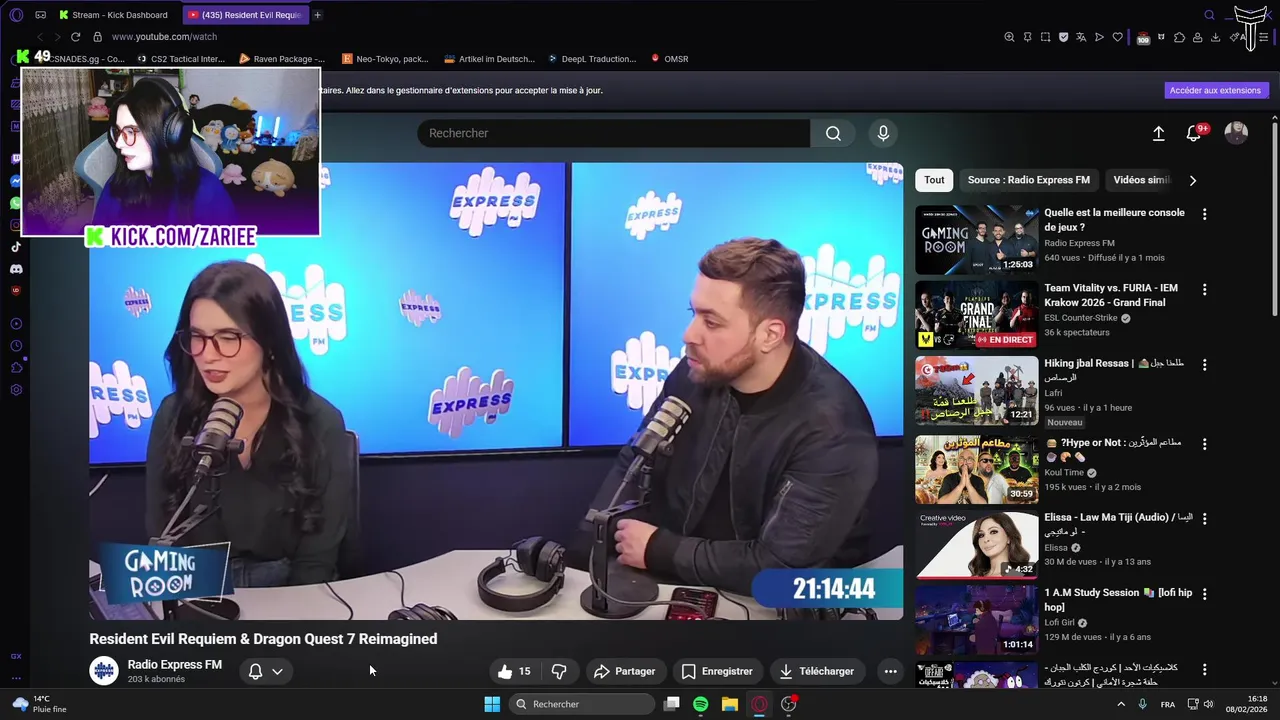
Task: Open options menu for 1 A.M Study Session
Action: pyautogui.click(x=1204, y=594)
